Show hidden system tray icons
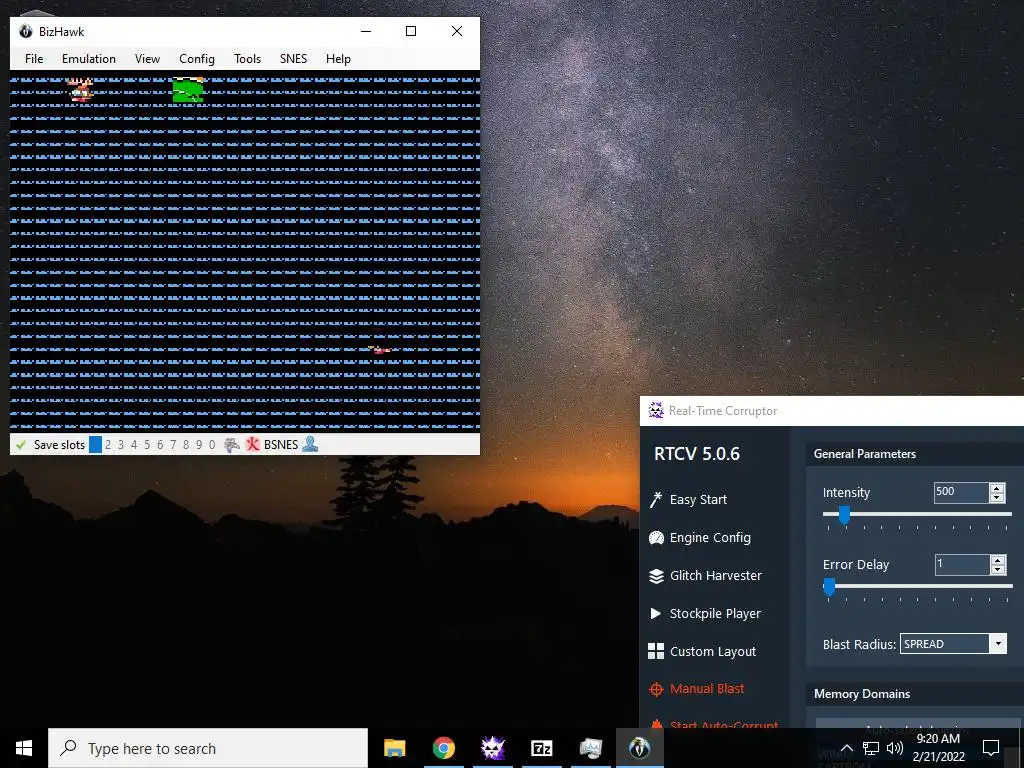The image size is (1024, 768). coord(846,748)
